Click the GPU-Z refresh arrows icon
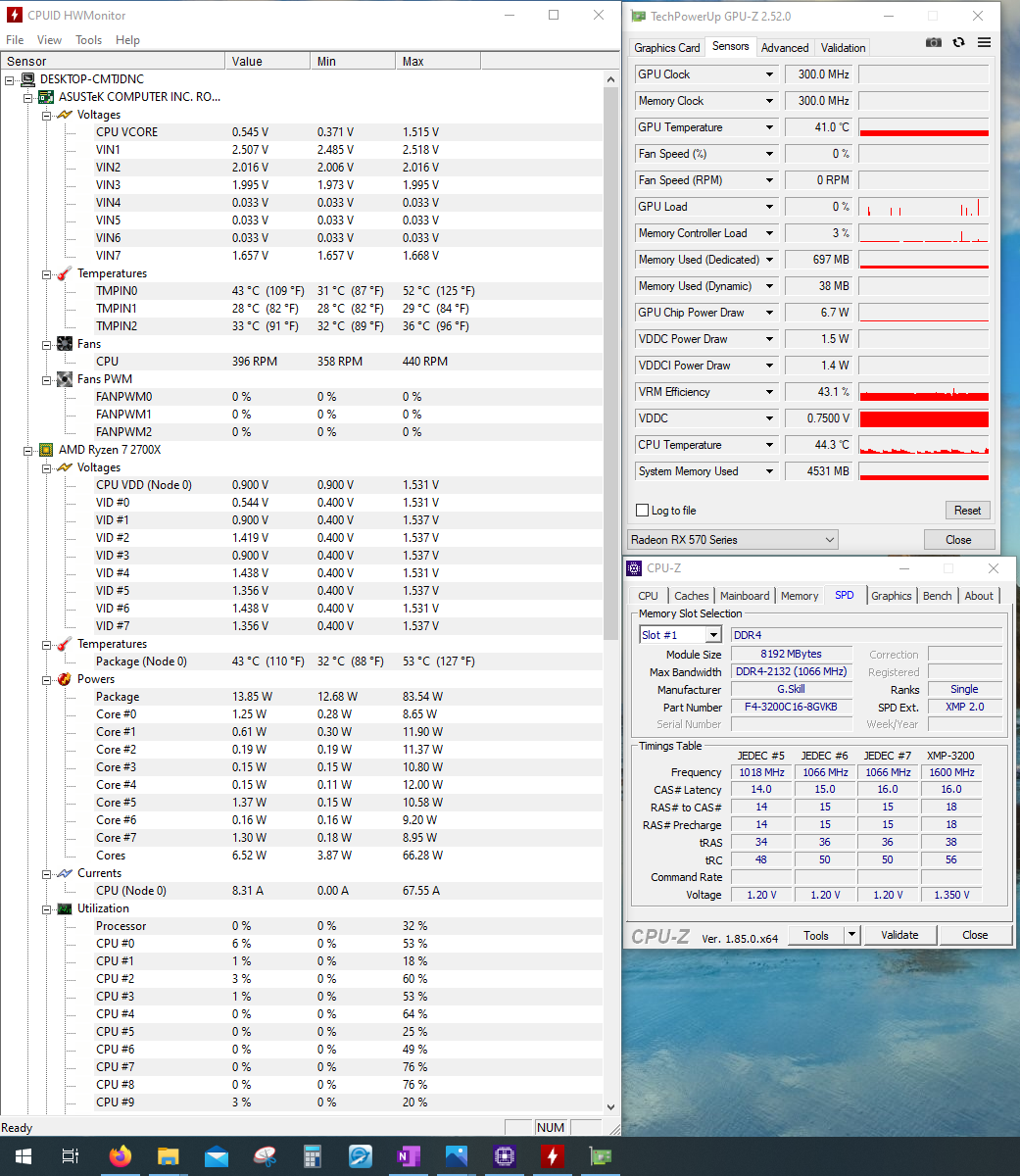1020x1176 pixels. (x=958, y=43)
